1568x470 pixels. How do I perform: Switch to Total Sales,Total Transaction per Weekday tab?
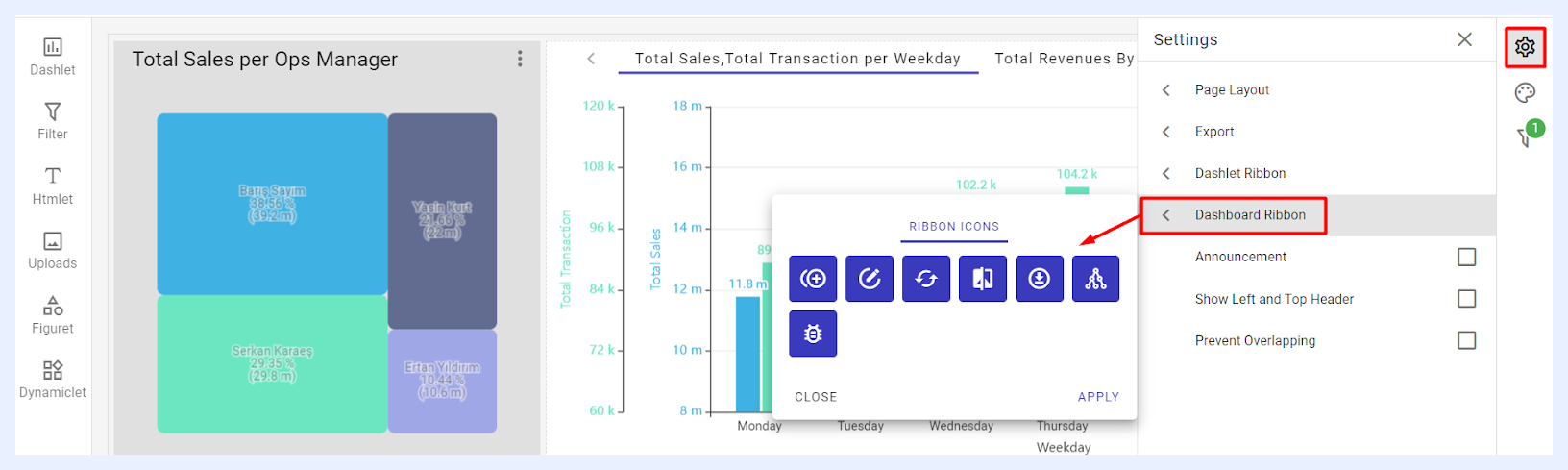[x=797, y=59]
